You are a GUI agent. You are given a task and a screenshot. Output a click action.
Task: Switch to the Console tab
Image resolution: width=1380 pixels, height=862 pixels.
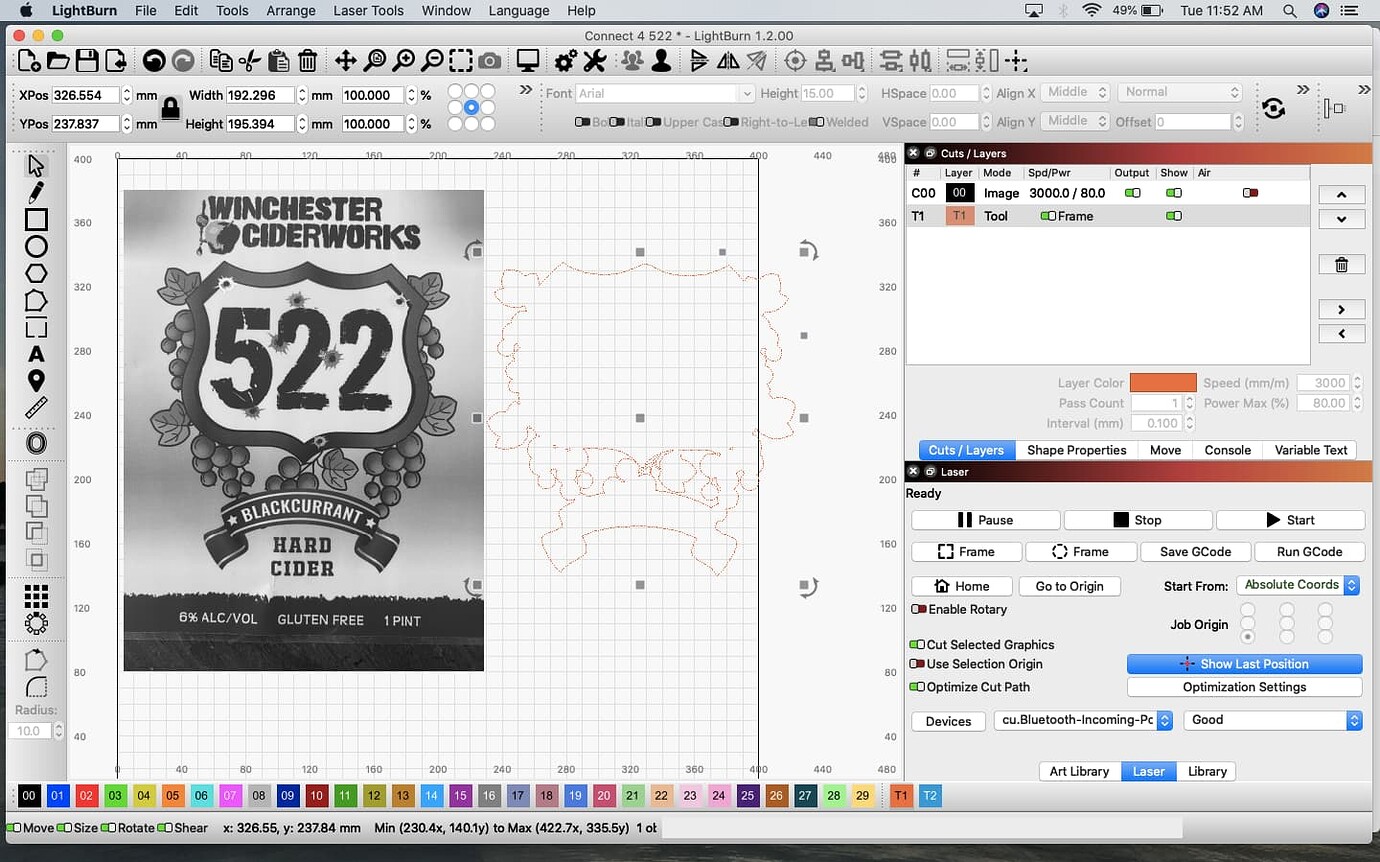(1227, 450)
